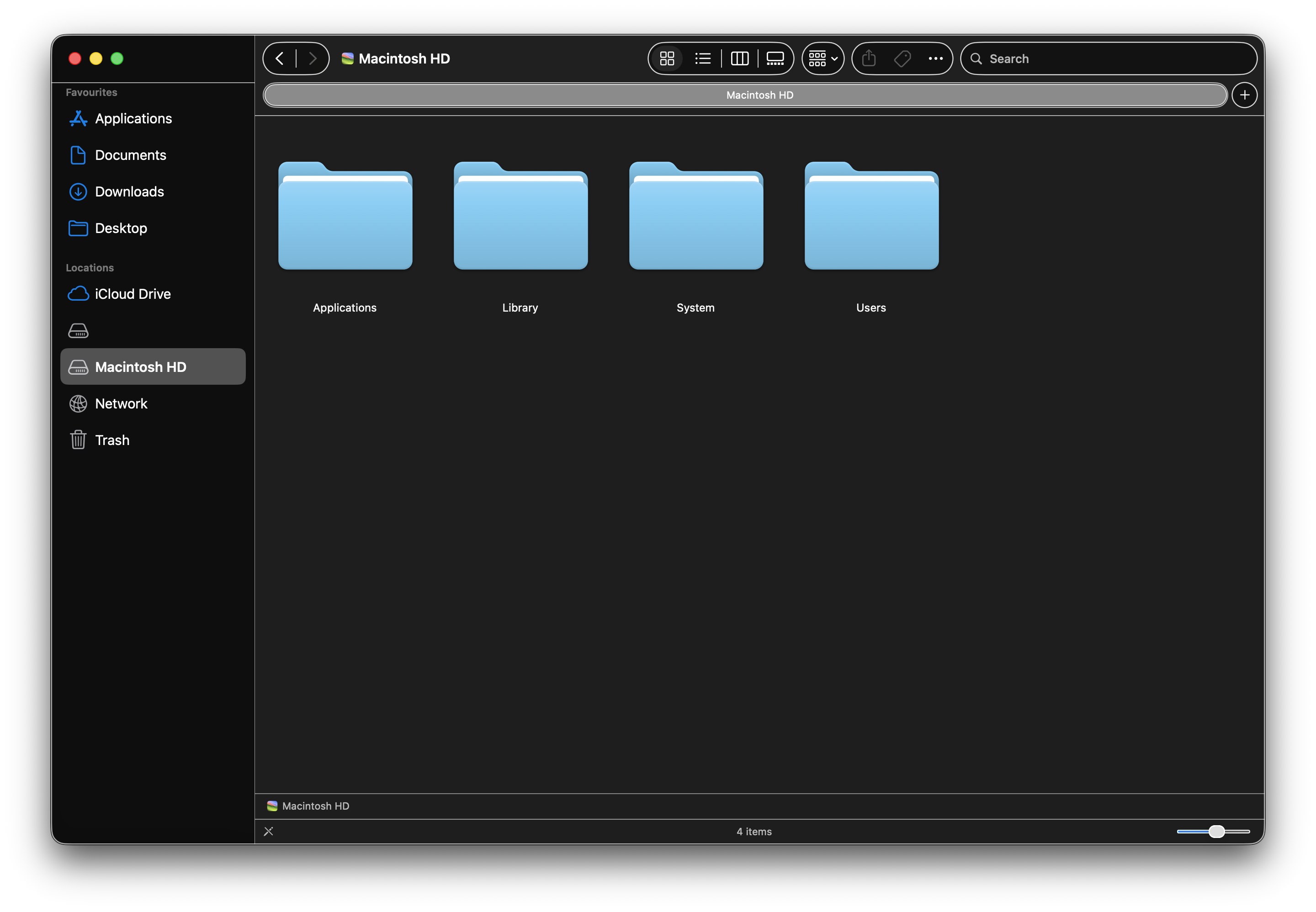Open the More actions ellipsis menu
This screenshot has width=1316, height=912.
coord(935,58)
